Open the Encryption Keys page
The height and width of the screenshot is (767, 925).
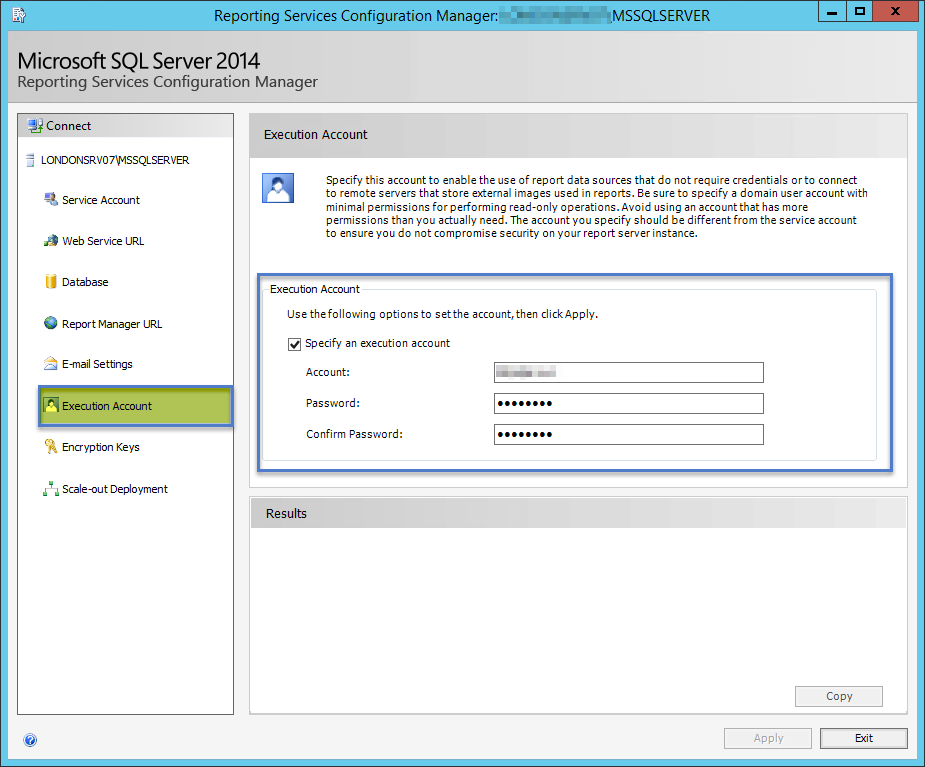101,447
